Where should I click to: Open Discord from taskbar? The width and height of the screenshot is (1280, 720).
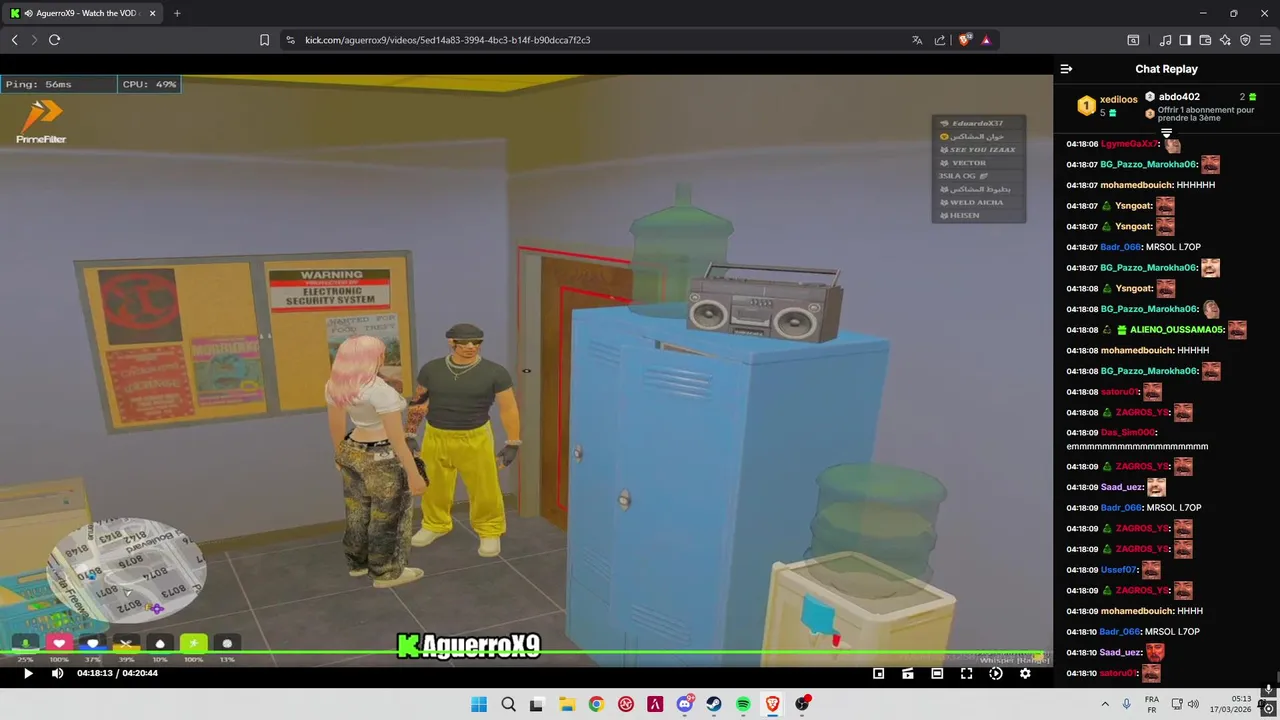coord(685,704)
